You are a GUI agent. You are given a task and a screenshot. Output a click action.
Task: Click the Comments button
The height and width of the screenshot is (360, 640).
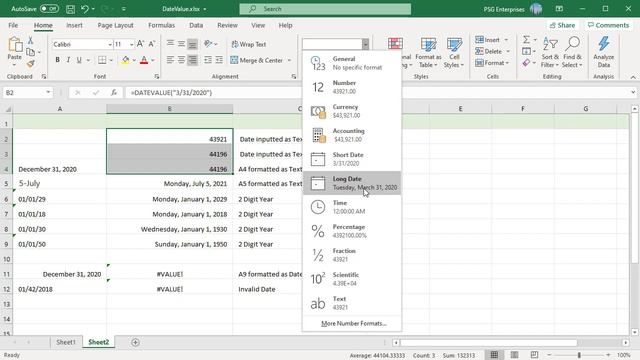click(x=608, y=25)
